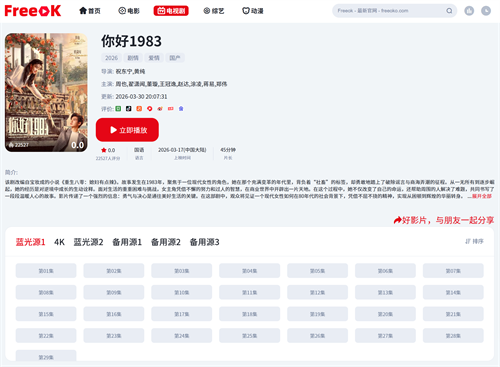
Task: Play episode 第02集
Action: (x=114, y=271)
